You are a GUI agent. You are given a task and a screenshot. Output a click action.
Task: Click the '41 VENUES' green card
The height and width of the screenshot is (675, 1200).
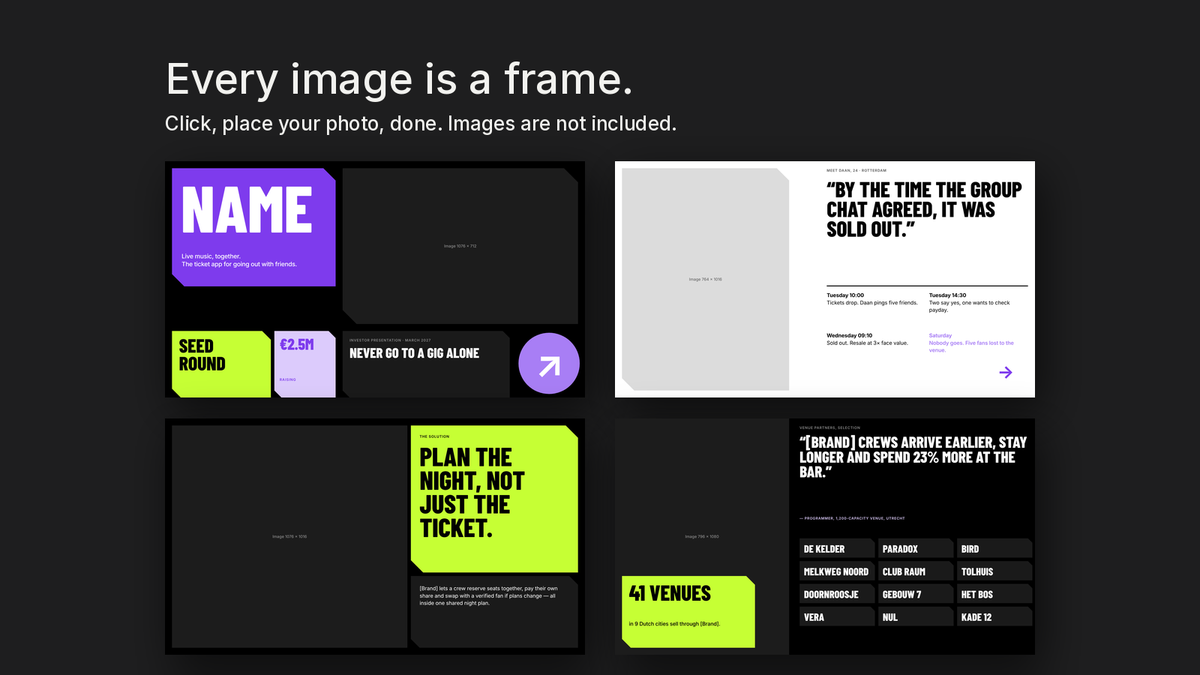coord(688,611)
